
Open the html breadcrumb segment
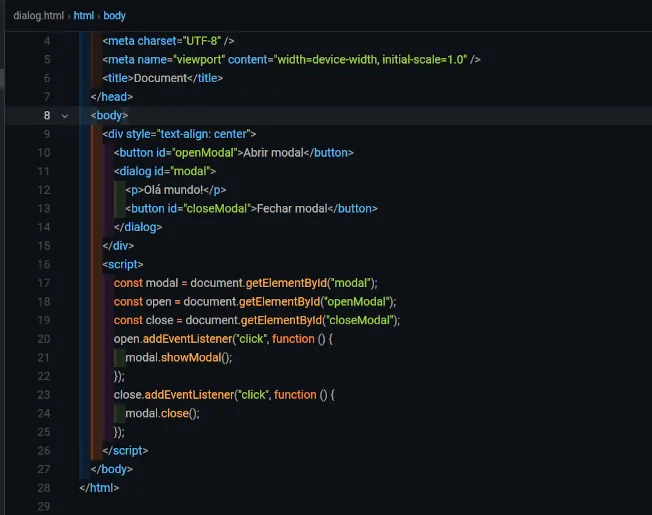(84, 16)
